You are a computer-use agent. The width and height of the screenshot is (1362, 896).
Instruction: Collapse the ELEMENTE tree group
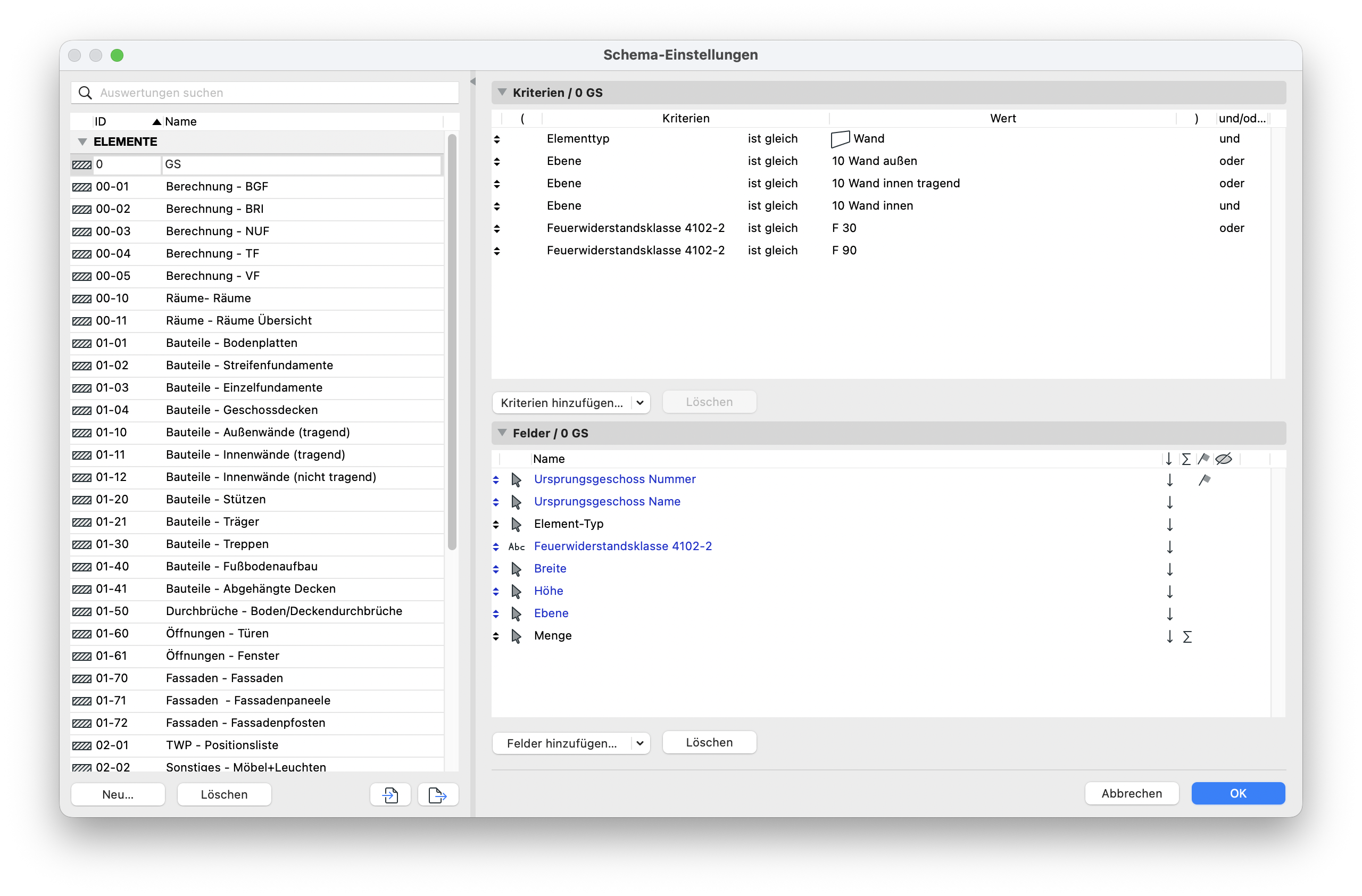pyautogui.click(x=82, y=142)
